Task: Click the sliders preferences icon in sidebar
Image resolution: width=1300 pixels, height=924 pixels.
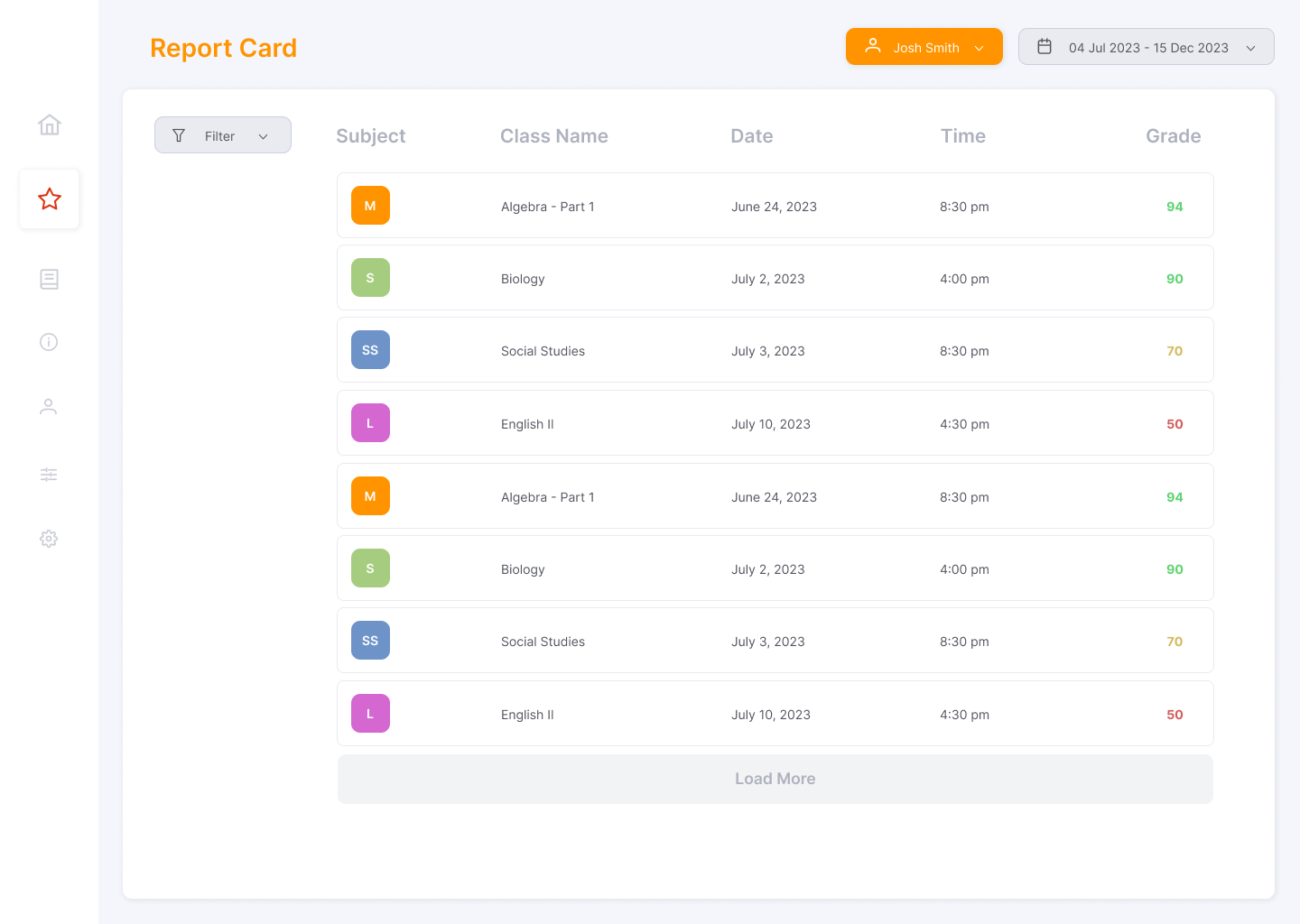Action: (49, 474)
